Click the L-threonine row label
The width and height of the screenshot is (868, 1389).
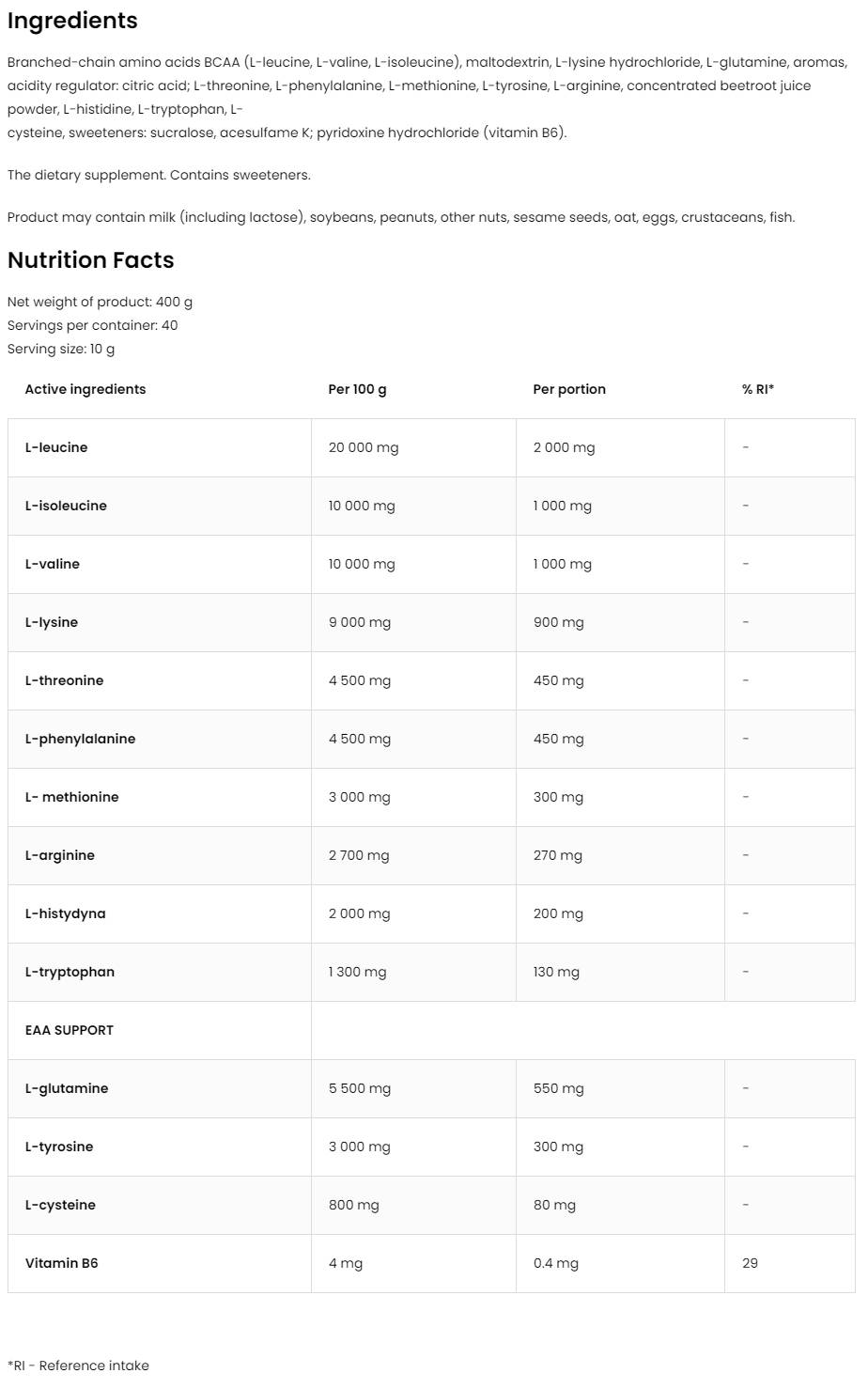[64, 680]
